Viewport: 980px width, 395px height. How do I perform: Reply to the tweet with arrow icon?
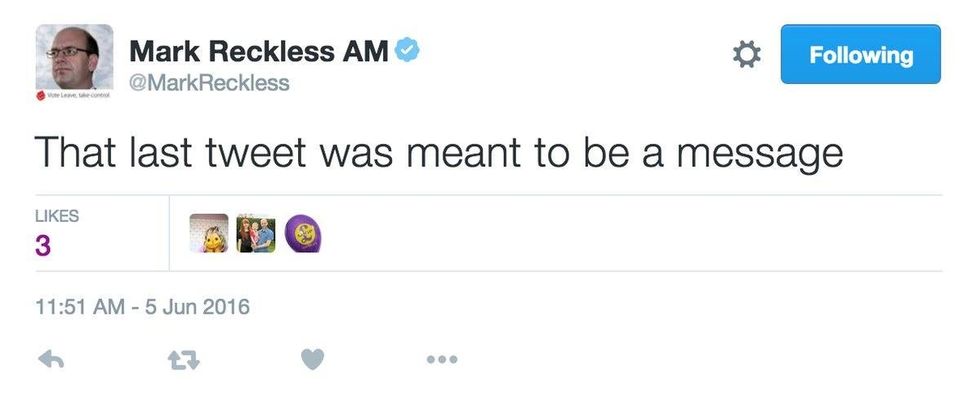coord(51,359)
